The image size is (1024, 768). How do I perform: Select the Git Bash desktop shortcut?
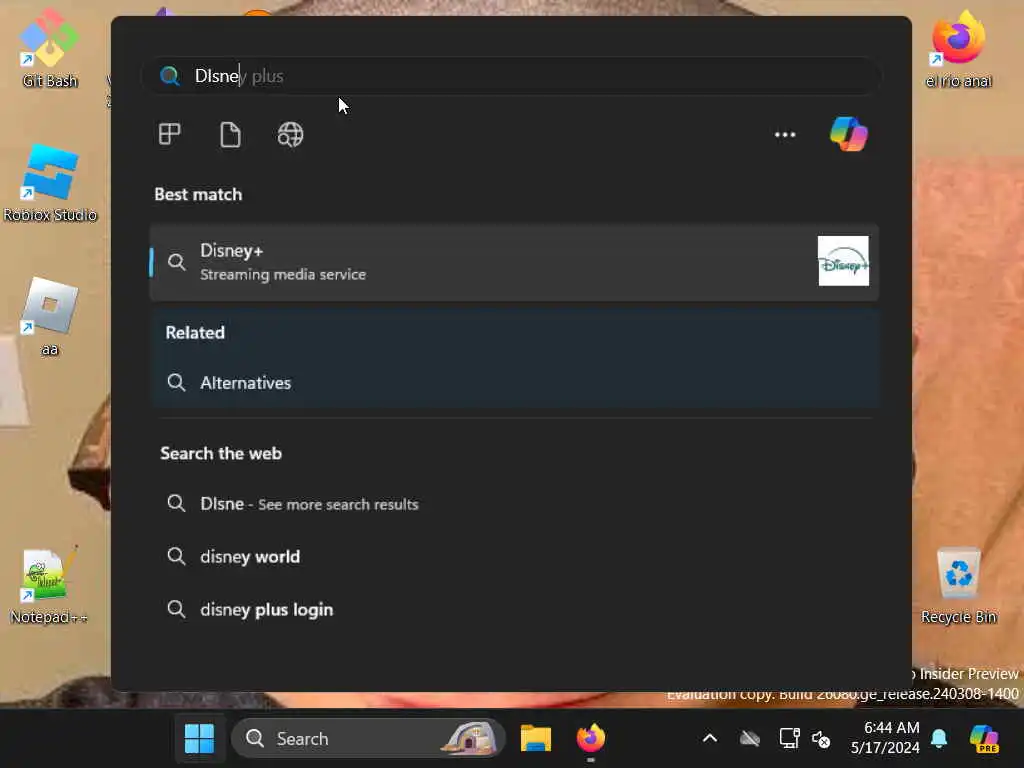pos(50,50)
